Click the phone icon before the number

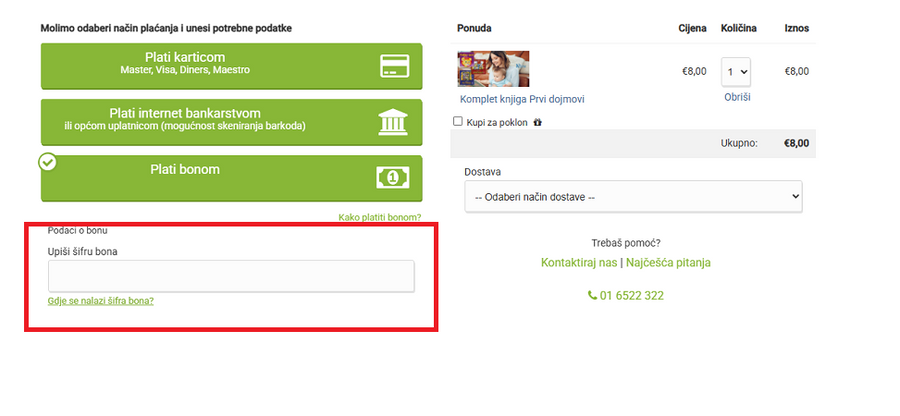(x=592, y=296)
